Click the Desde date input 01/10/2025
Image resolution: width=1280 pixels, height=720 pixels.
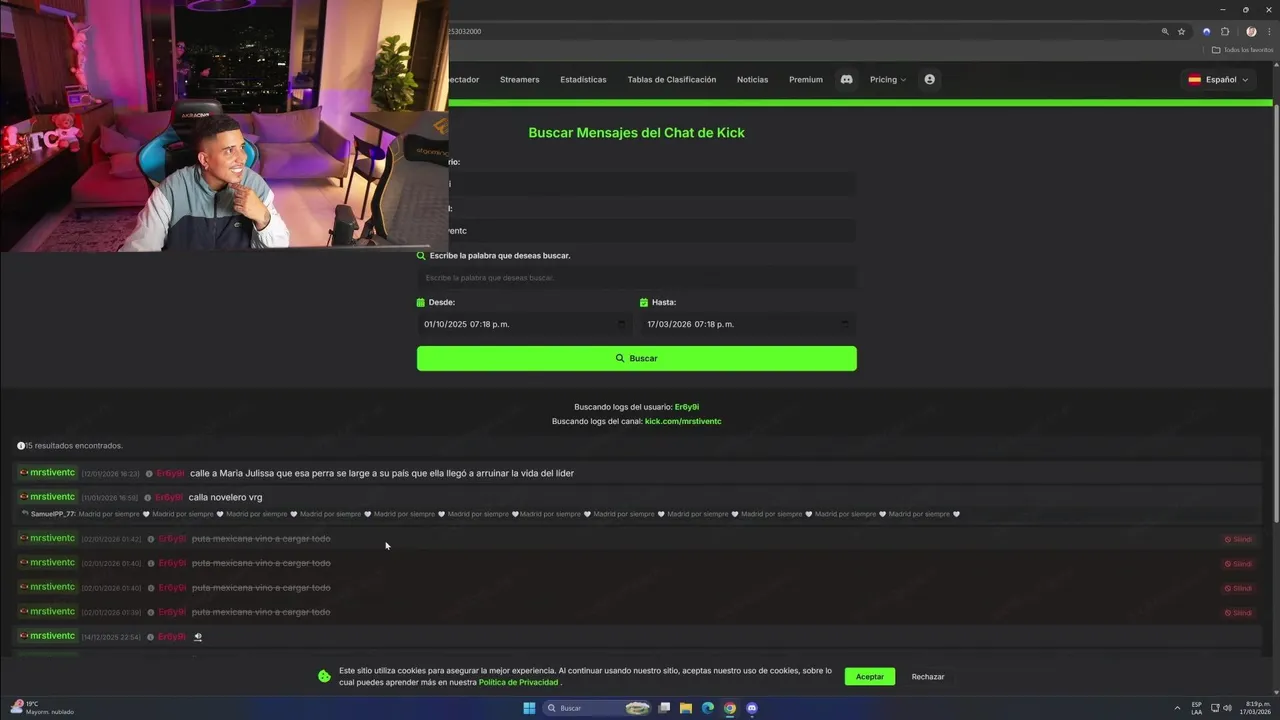pyautogui.click(x=525, y=324)
